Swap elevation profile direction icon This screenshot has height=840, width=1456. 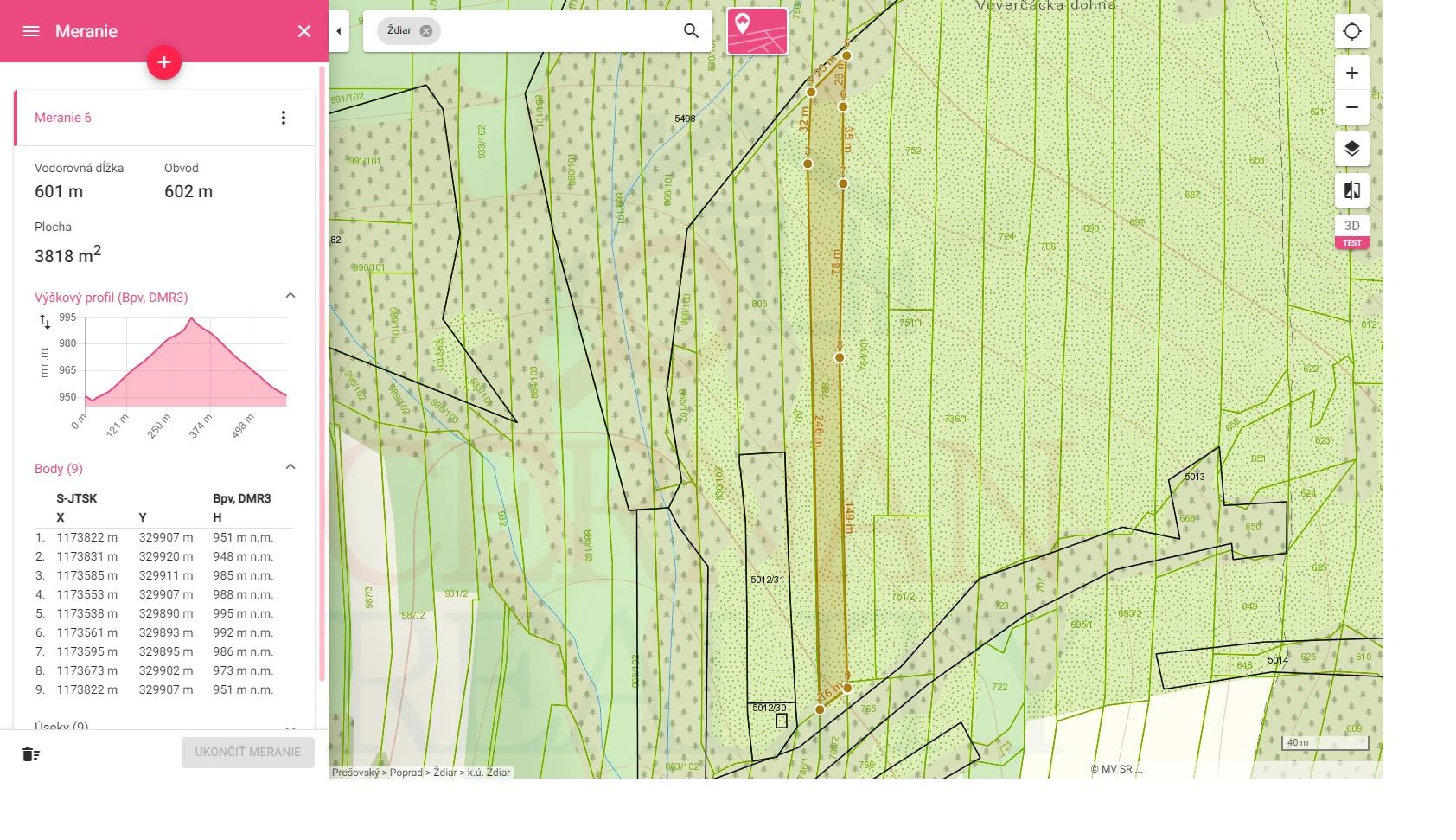click(45, 322)
